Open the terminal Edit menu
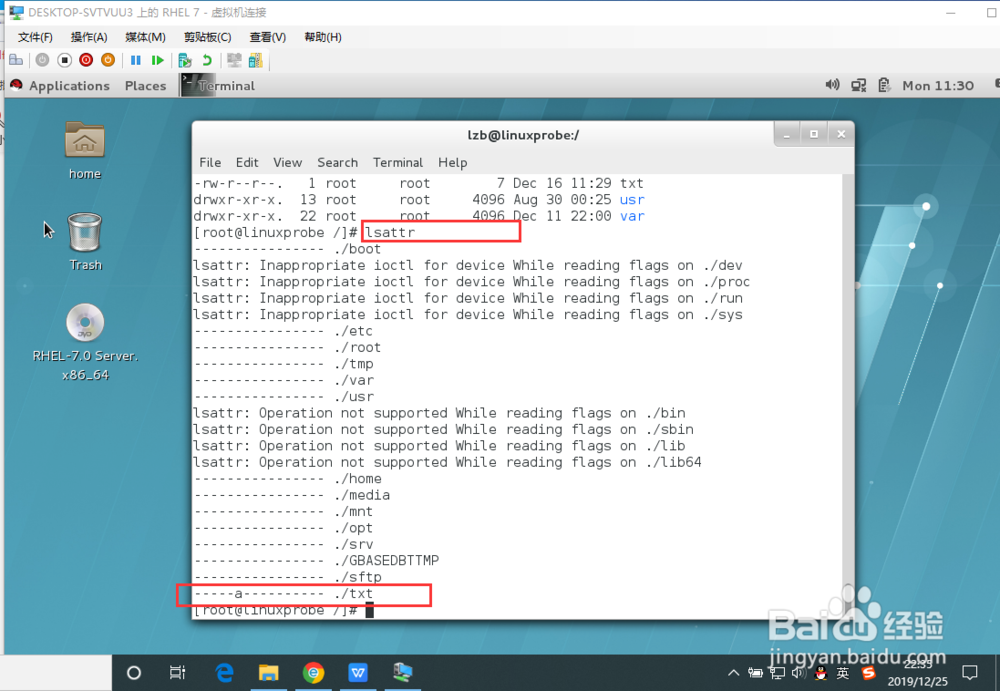Viewport: 1000px width, 691px height. (247, 163)
